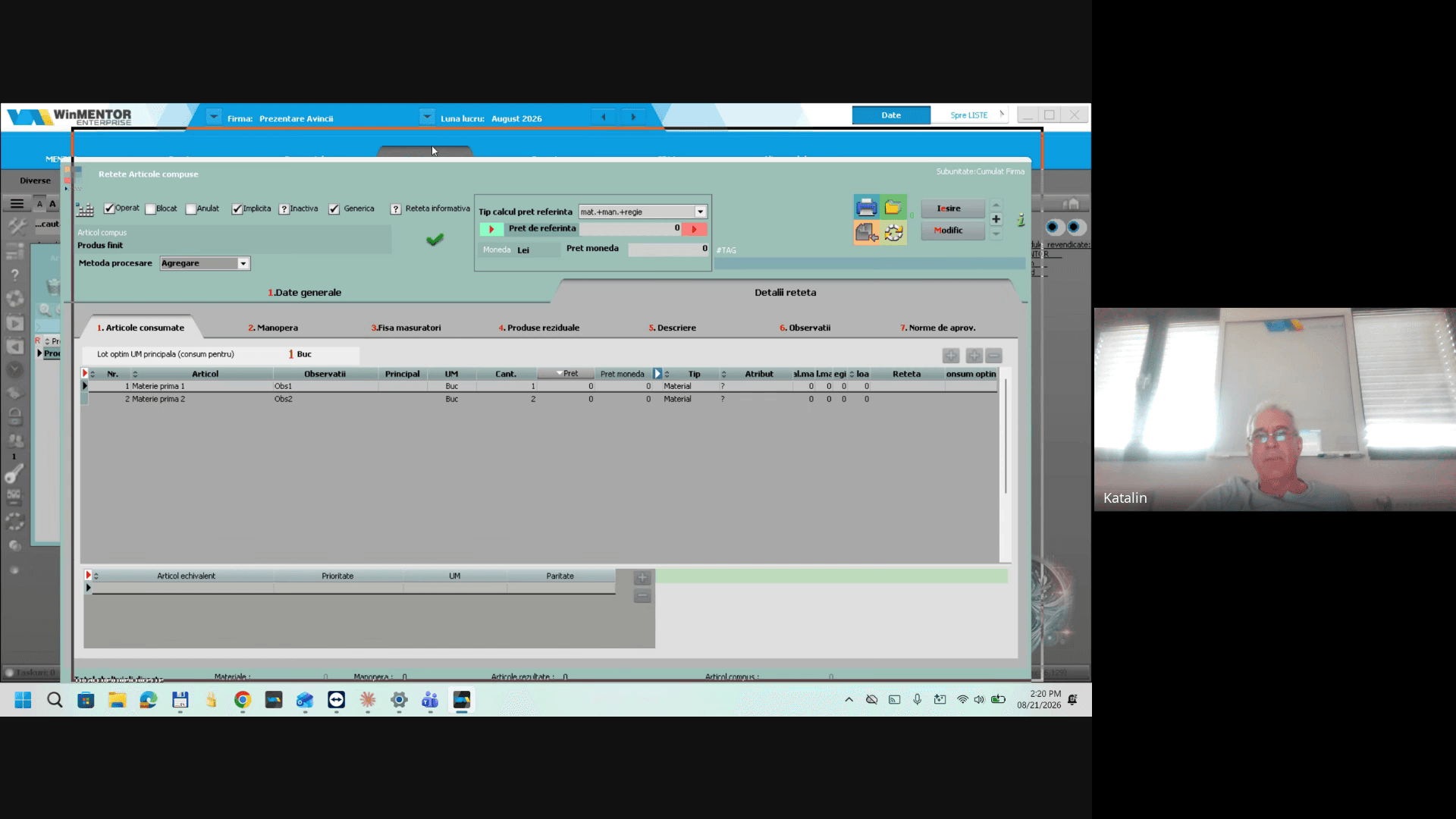Click the minus button beside equivalent articles grid
1456x819 pixels.
point(642,596)
